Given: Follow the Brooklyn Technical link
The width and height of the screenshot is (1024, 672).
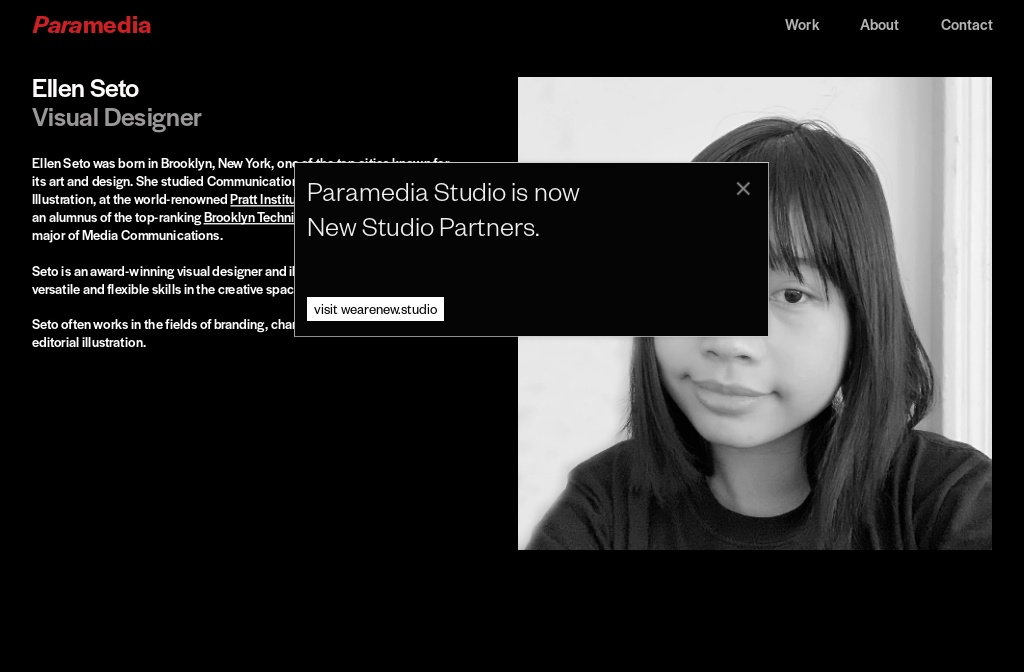Looking at the screenshot, I should [249, 218].
